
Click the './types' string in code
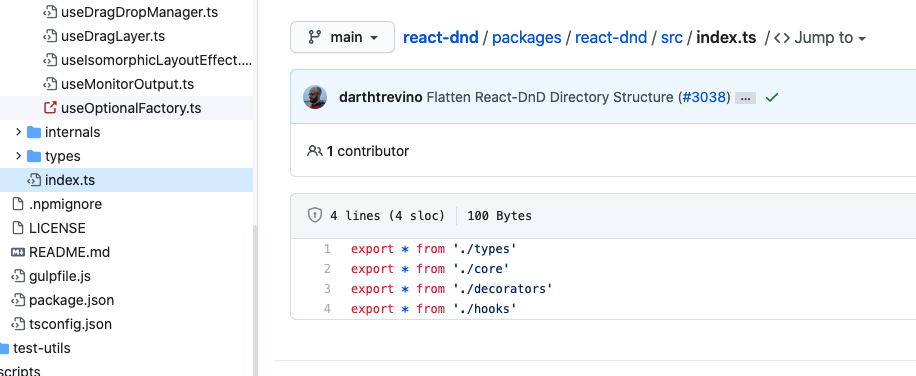click(485, 249)
